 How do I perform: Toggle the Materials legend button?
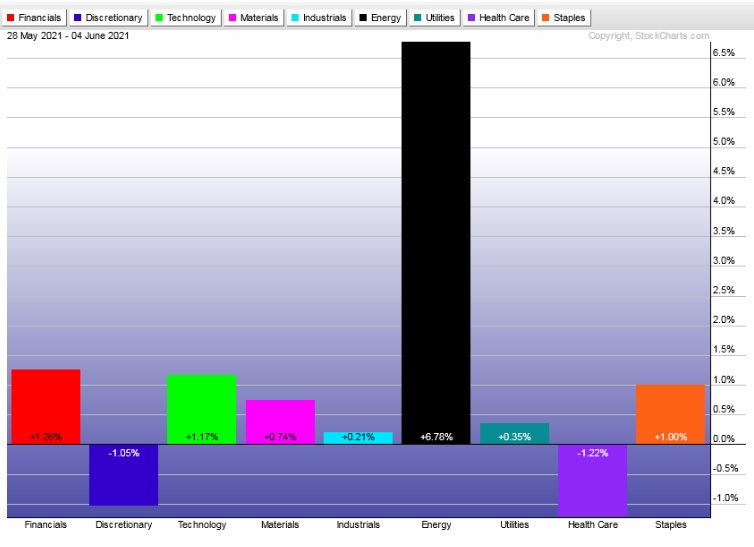coord(253,18)
